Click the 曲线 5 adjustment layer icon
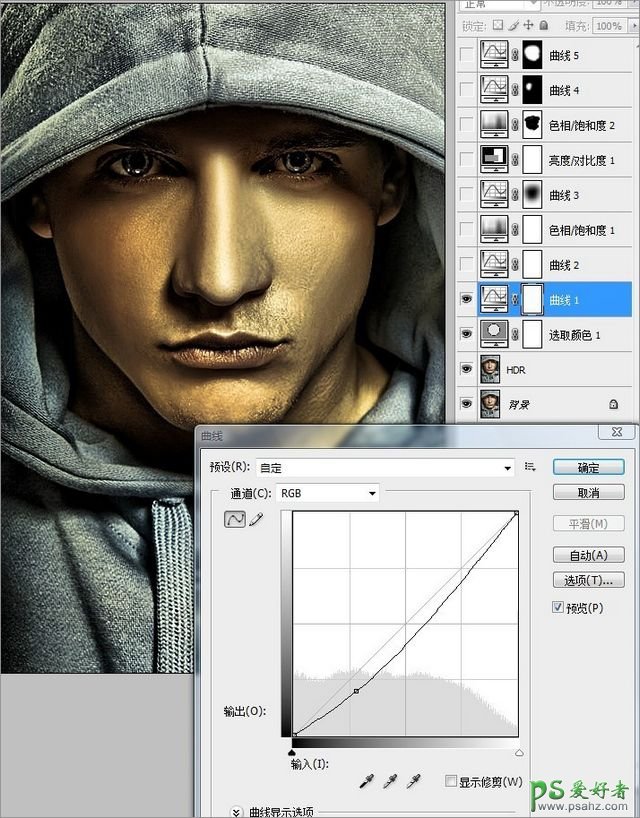Image resolution: width=640 pixels, height=818 pixels. point(494,54)
